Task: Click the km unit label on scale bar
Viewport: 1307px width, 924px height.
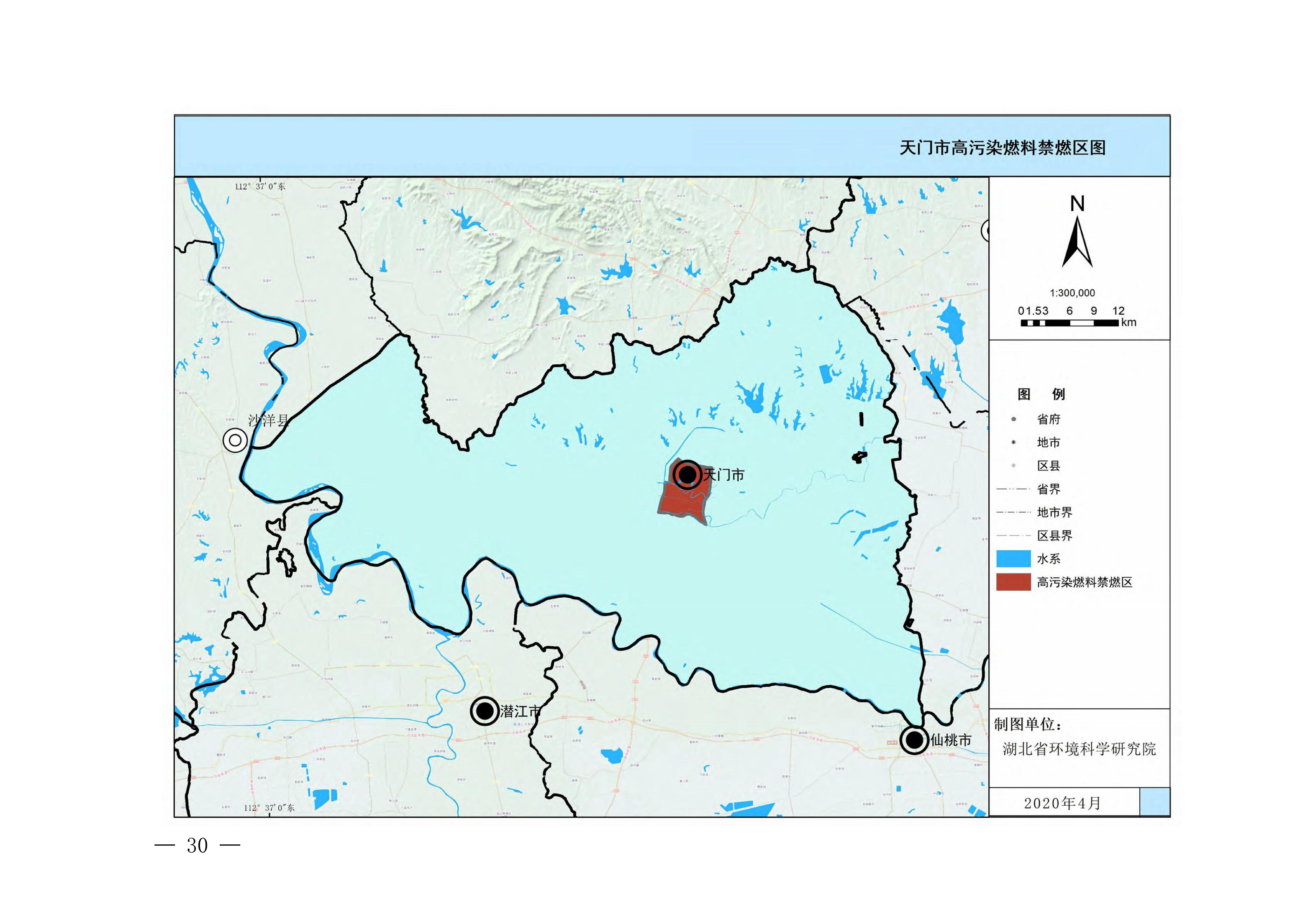Action: pos(1129,322)
